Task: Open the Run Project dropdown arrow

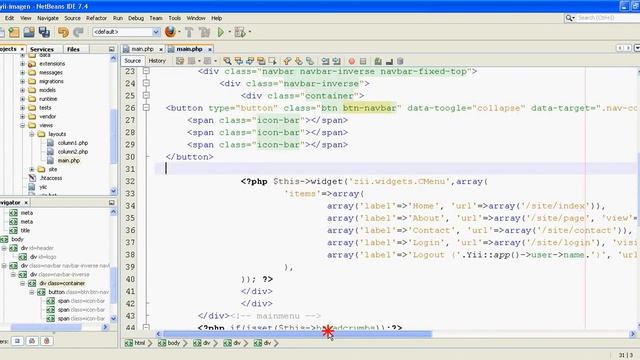Action: point(229,32)
